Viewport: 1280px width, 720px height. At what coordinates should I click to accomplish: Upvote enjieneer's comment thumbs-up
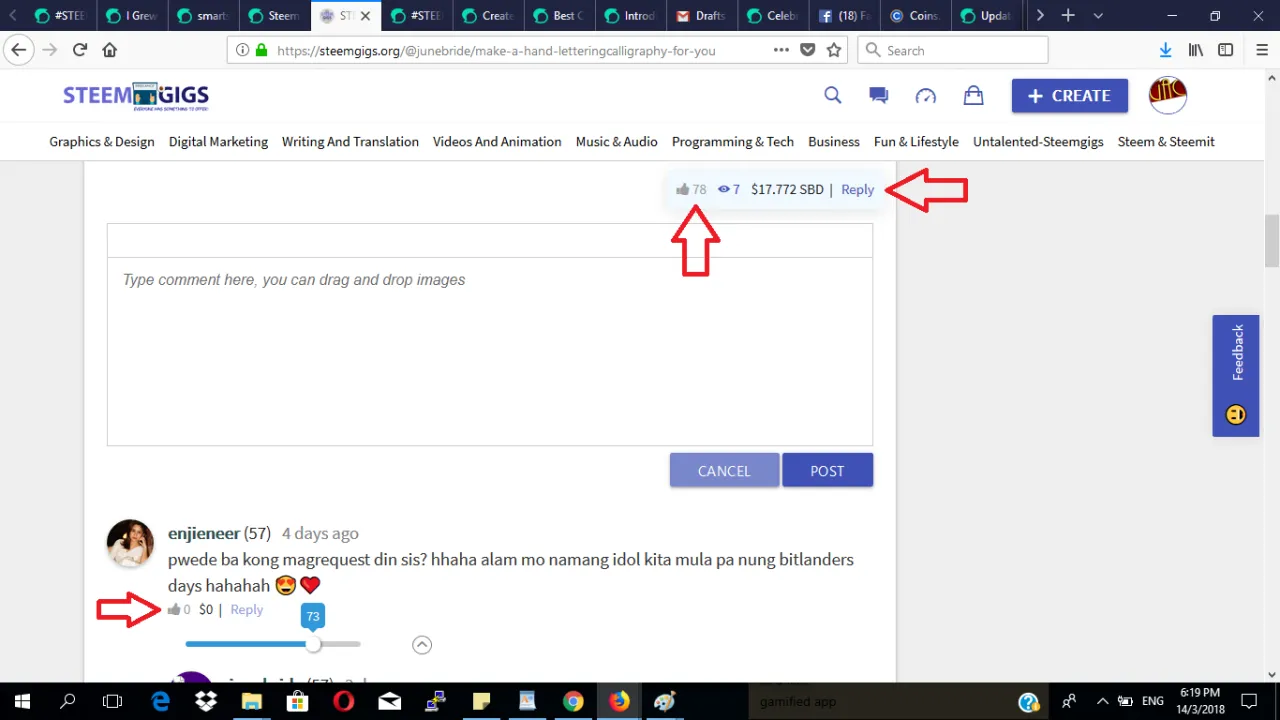pos(174,609)
